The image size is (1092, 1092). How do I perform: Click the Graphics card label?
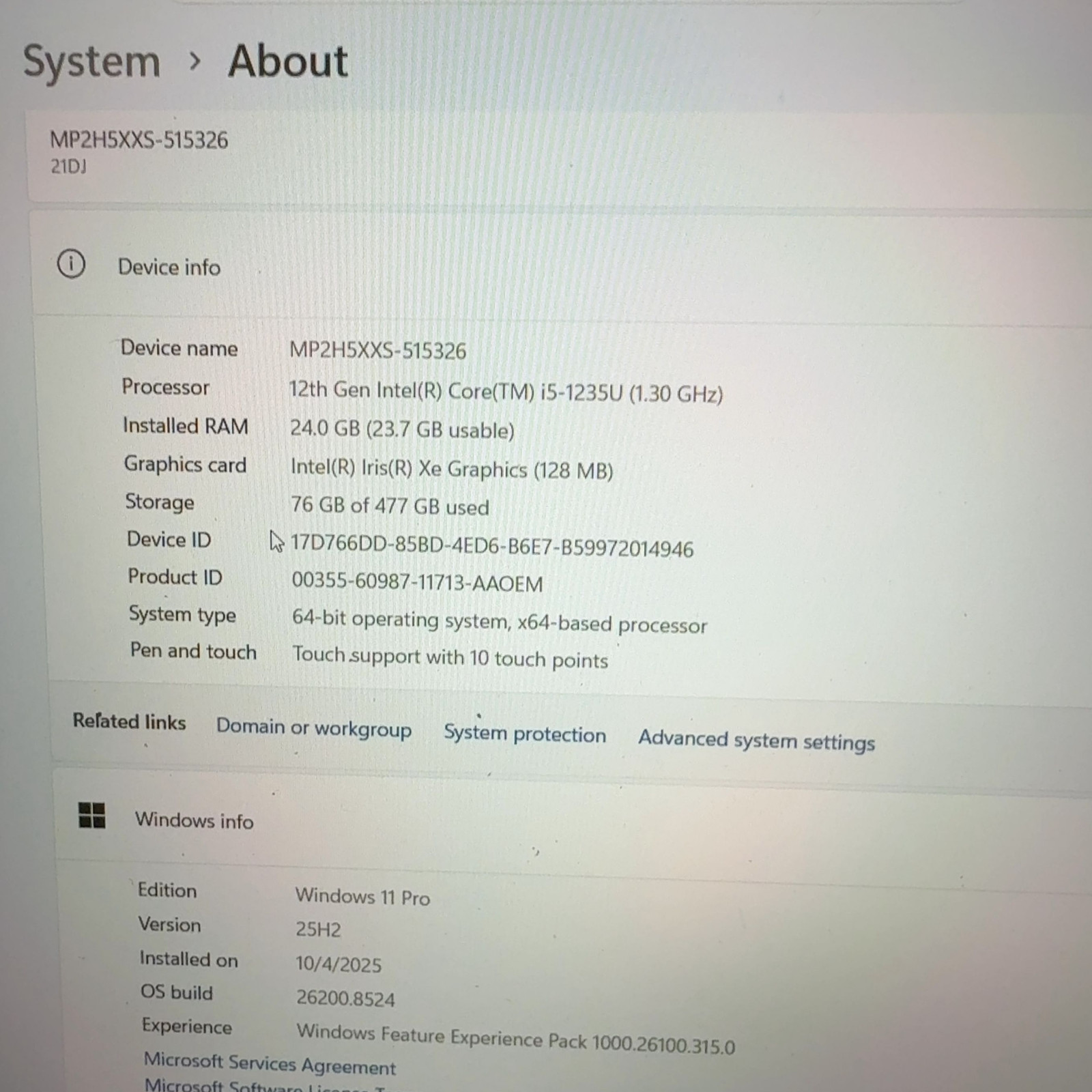185,465
